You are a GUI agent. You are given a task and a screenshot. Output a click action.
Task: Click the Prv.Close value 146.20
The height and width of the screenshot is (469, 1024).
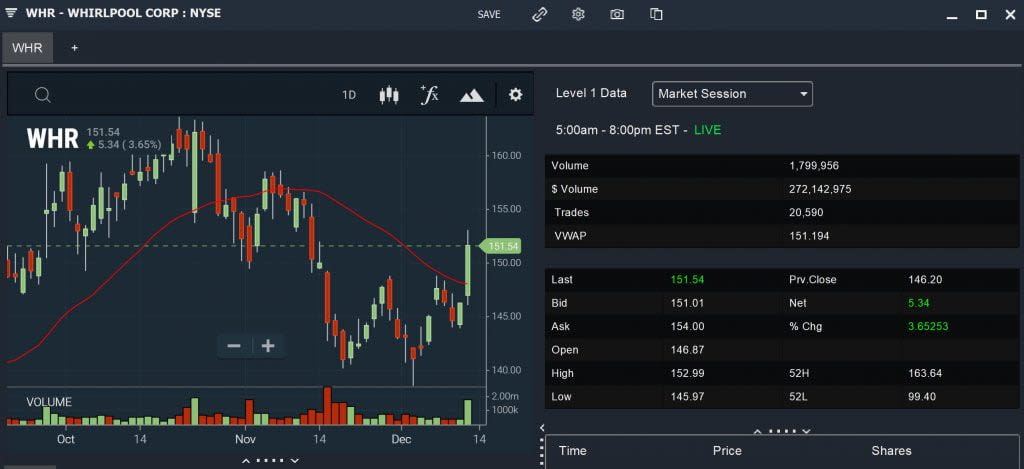click(925, 280)
